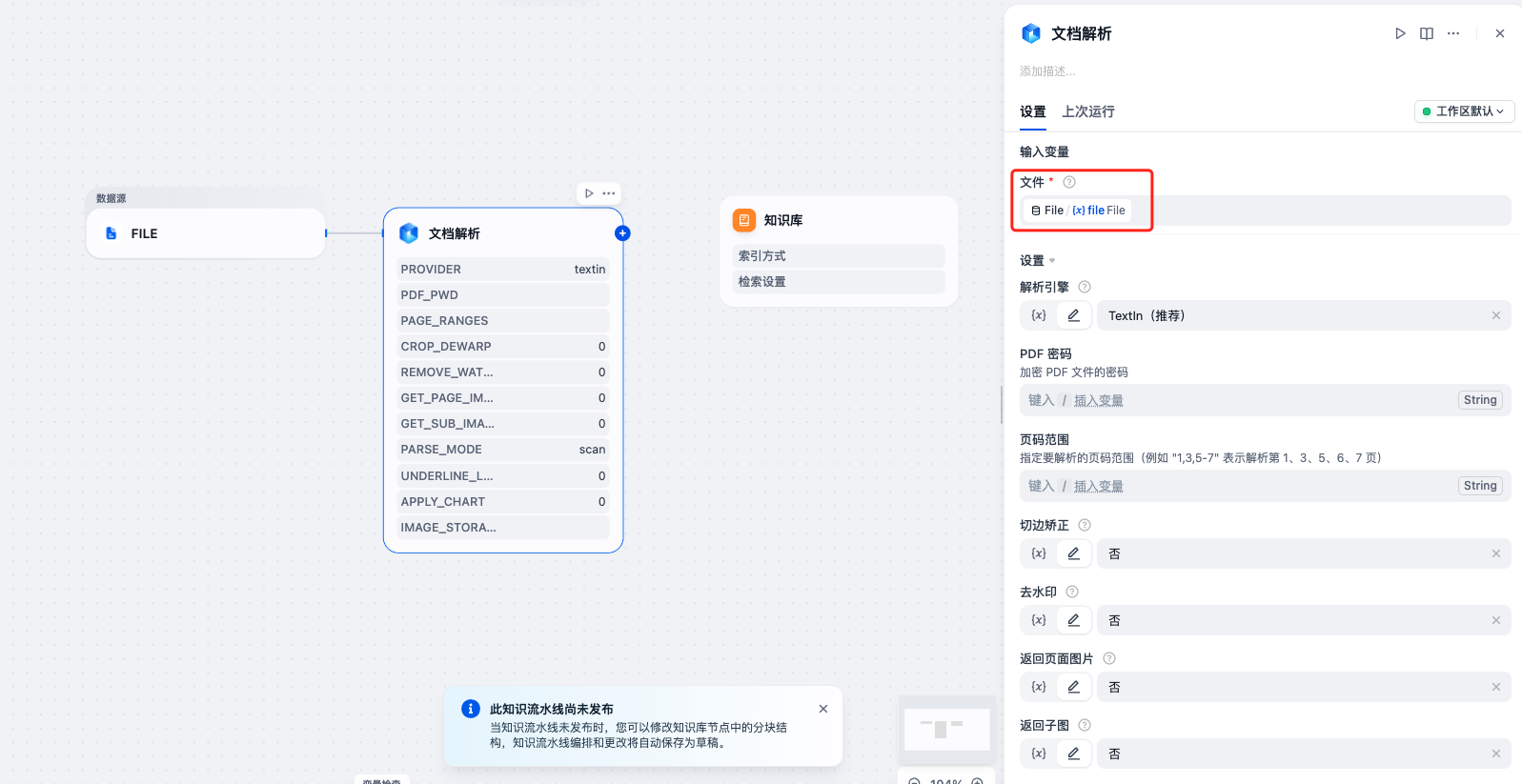Click 索引方式 row in 知识库 node
Image resolution: width=1522 pixels, height=784 pixels.
839,256
